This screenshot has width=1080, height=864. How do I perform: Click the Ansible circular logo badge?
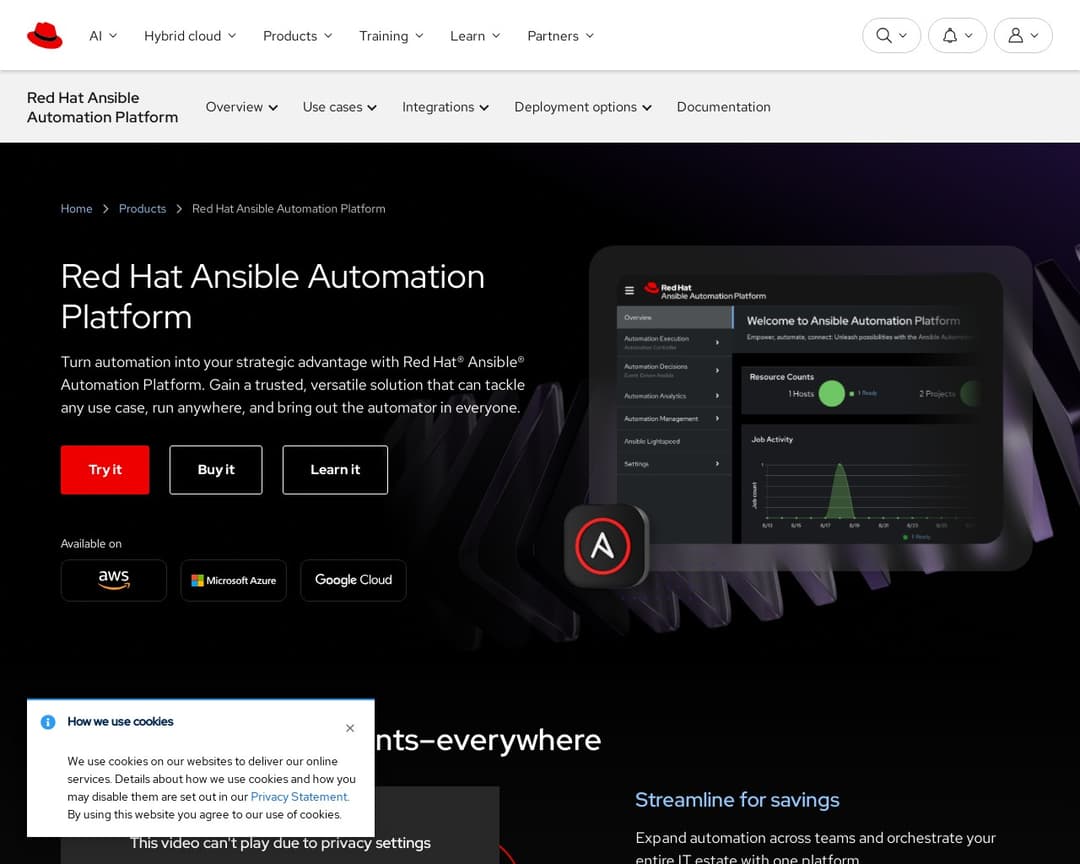pos(604,546)
